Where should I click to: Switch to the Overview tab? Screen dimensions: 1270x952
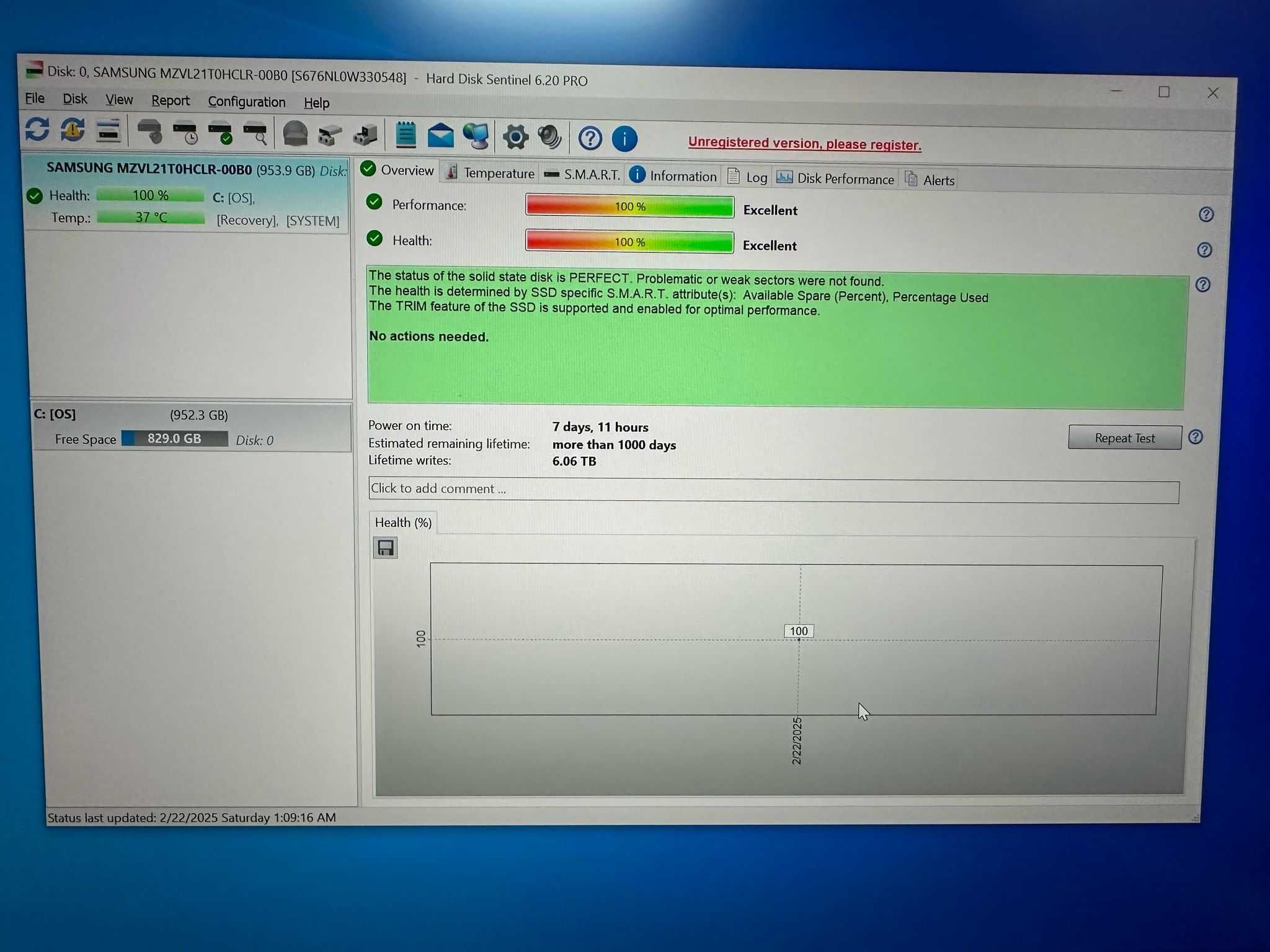pyautogui.click(x=397, y=170)
